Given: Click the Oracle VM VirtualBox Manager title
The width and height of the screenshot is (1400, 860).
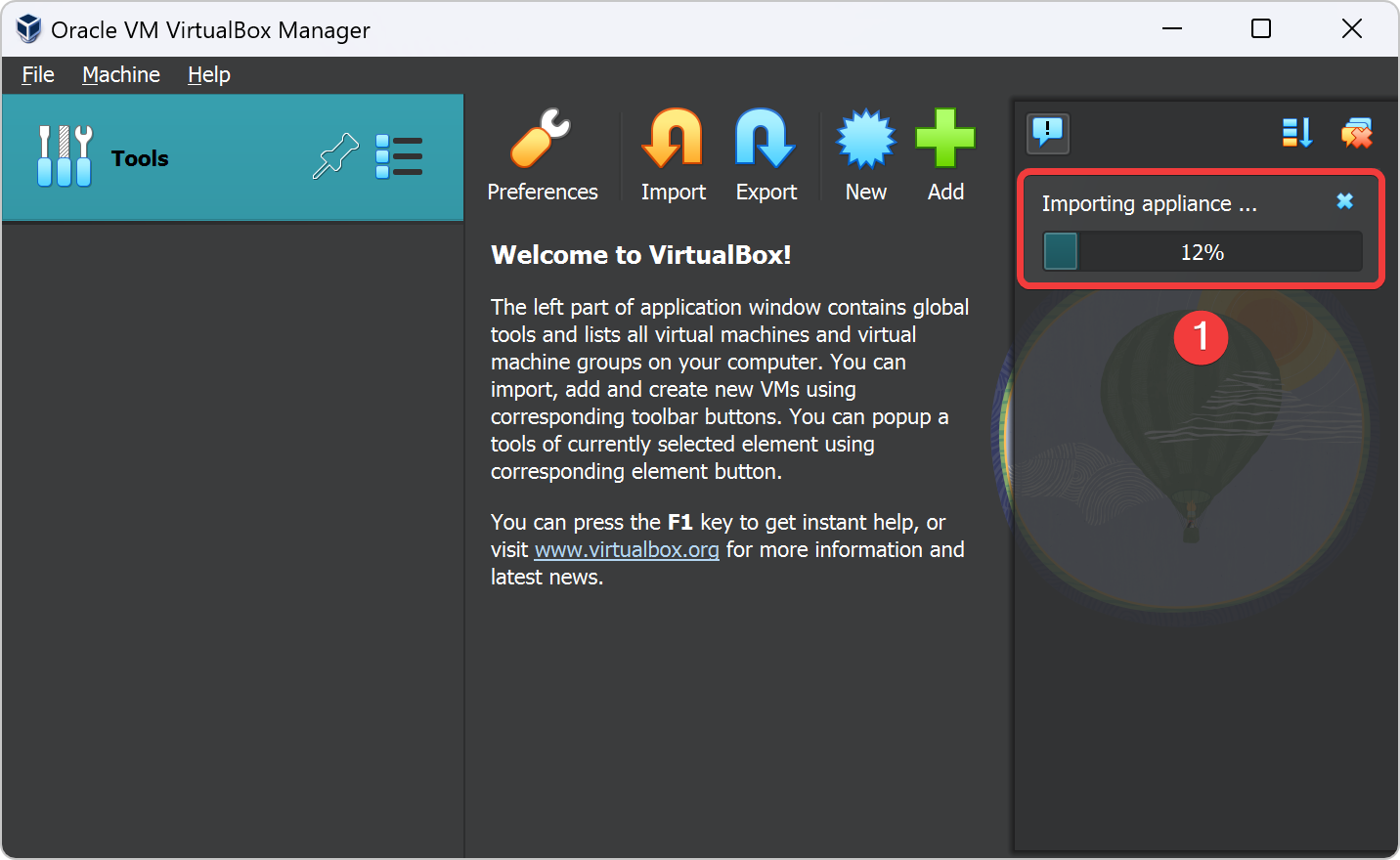Looking at the screenshot, I should click(x=210, y=30).
